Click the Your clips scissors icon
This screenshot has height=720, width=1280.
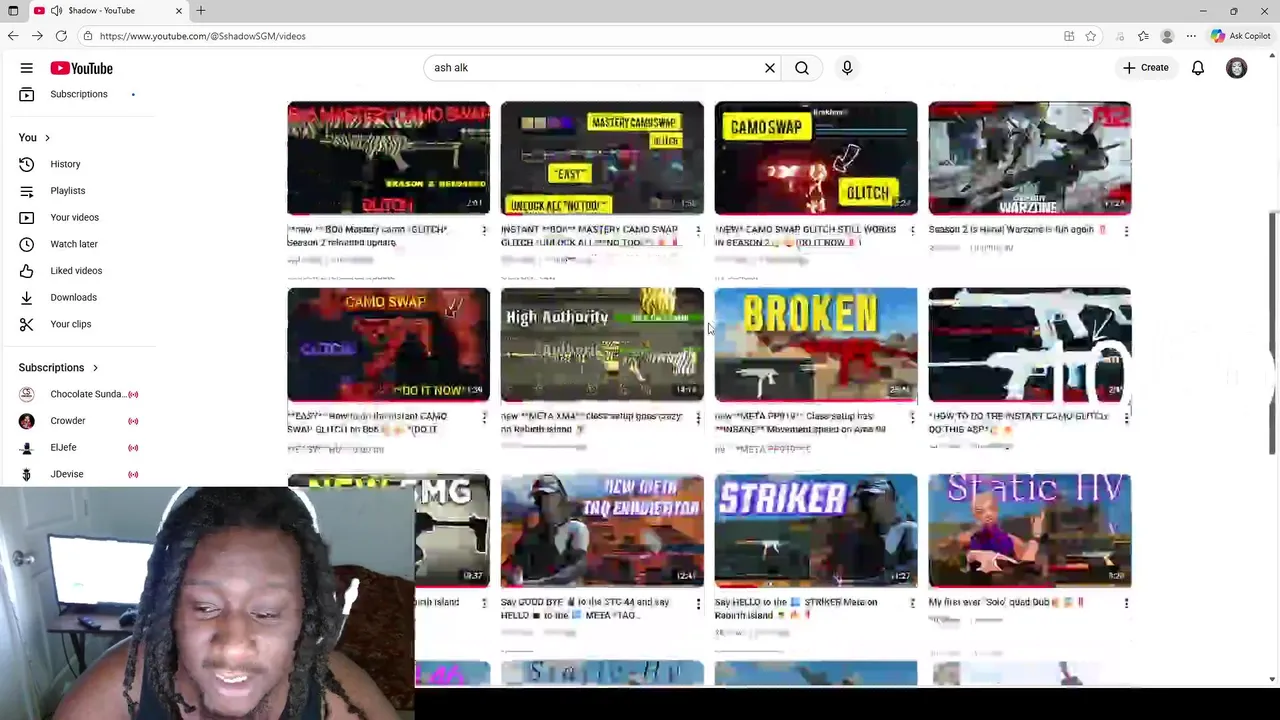27,324
